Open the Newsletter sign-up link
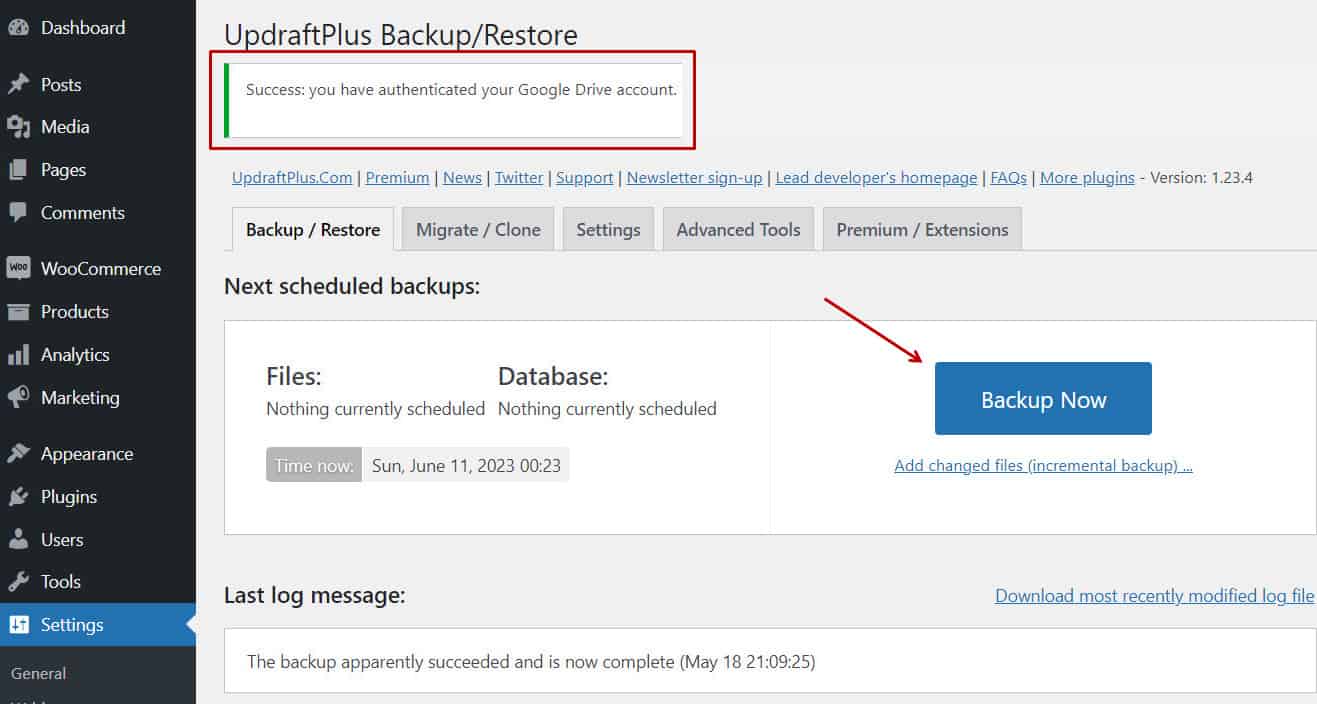This screenshot has width=1317, height=704. coord(694,178)
